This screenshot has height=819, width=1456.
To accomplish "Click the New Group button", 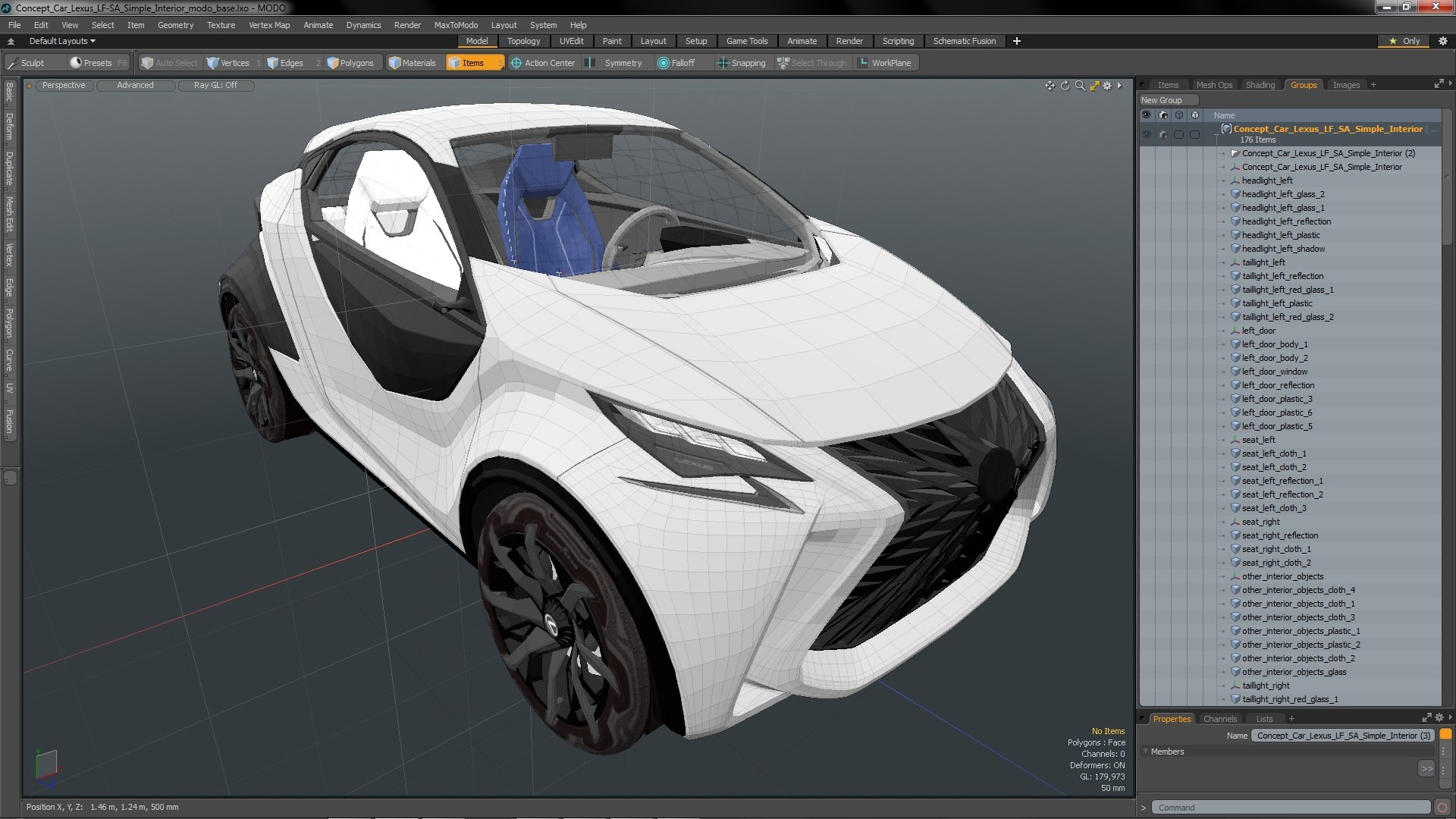I will [x=1168, y=100].
